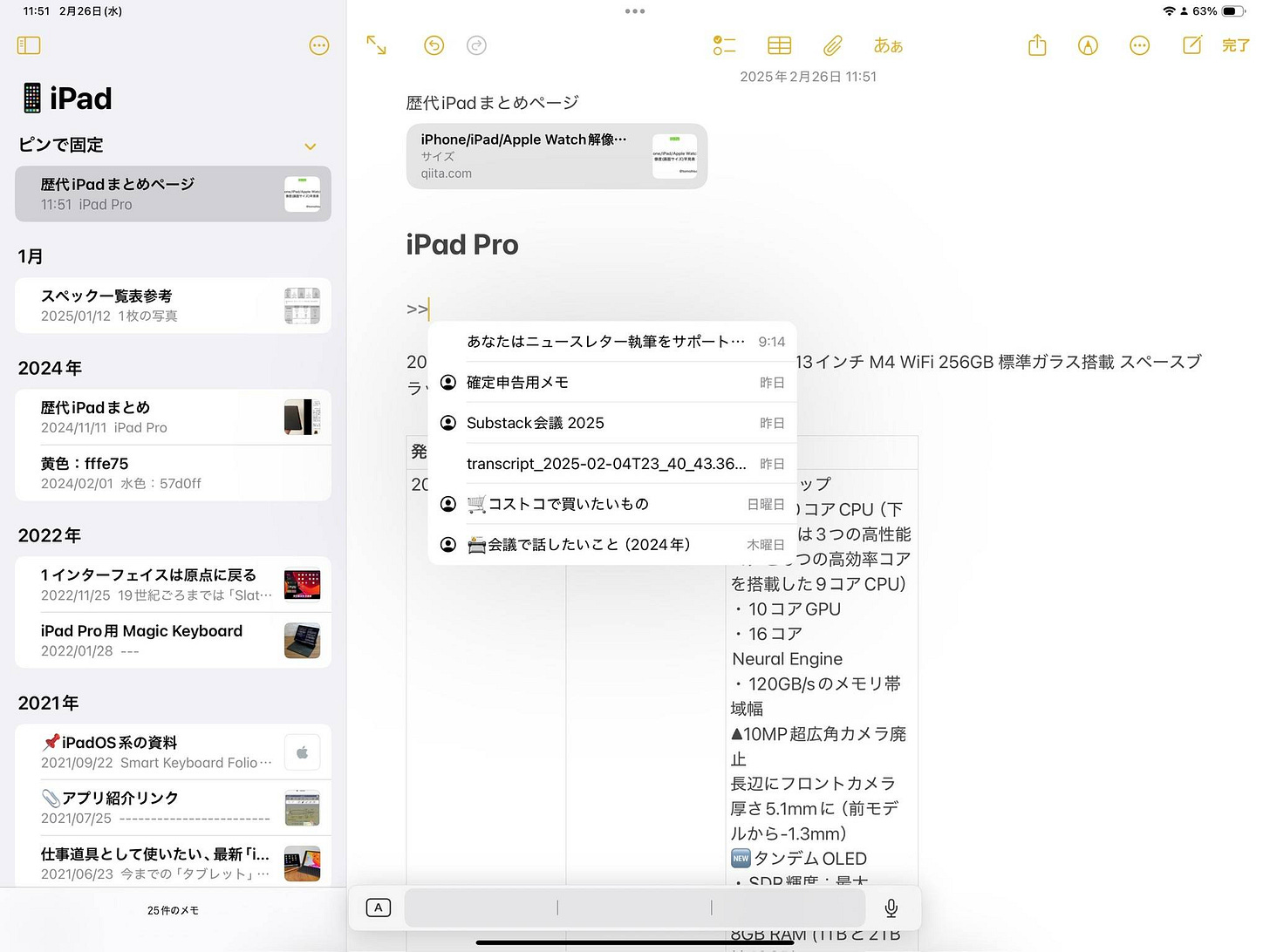Compose a new note
This screenshot has height=952, width=1270.
pyautogui.click(x=1191, y=45)
